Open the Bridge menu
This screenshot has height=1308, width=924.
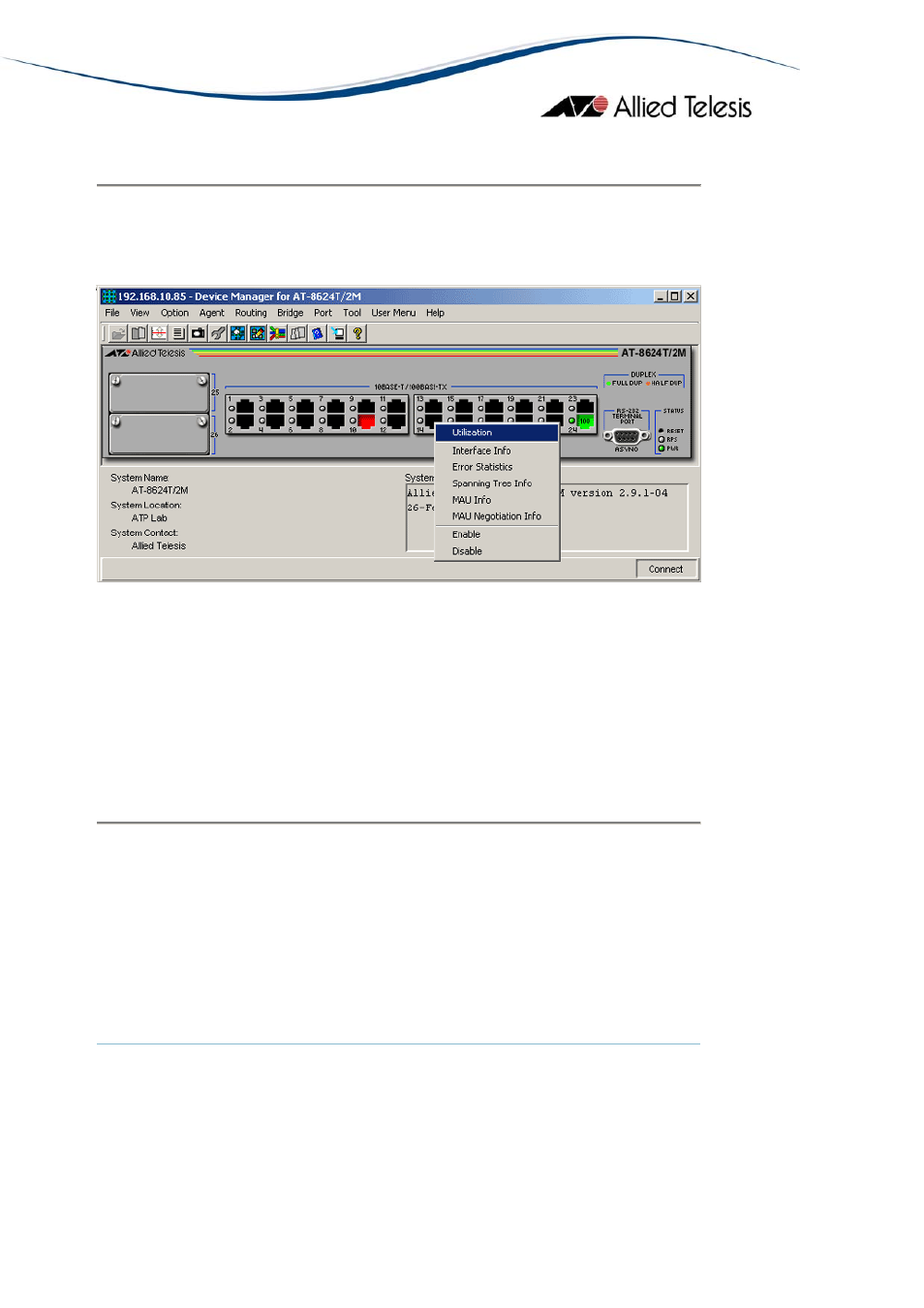click(x=290, y=313)
